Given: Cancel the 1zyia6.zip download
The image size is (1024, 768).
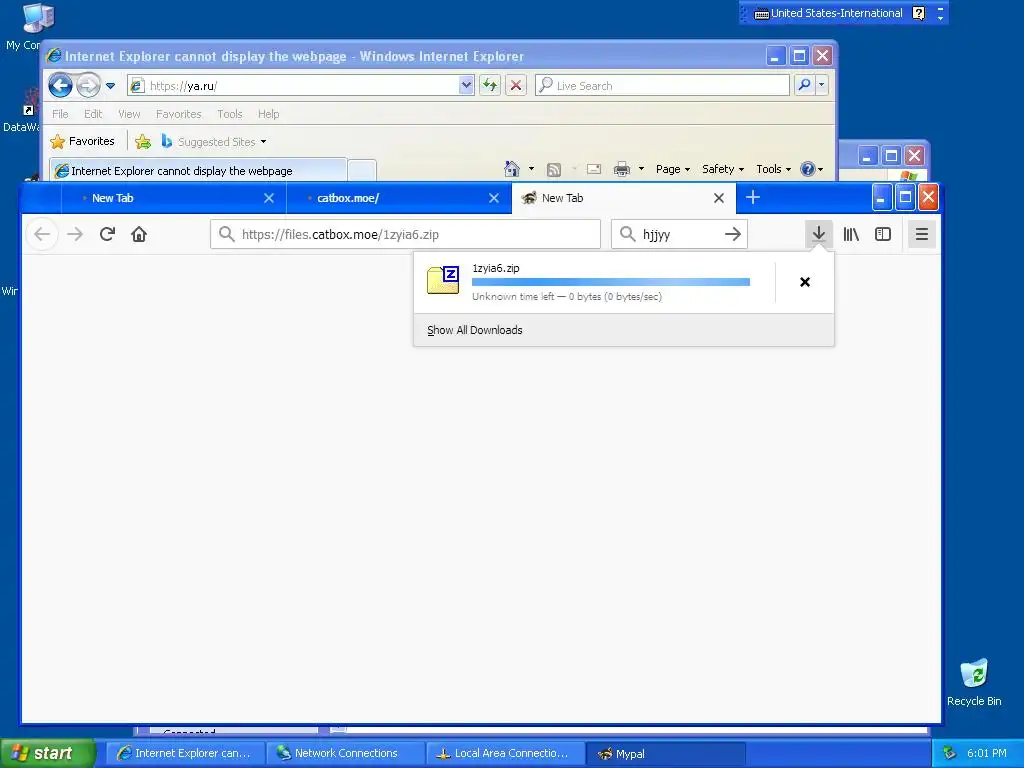Looking at the screenshot, I should pyautogui.click(x=805, y=282).
